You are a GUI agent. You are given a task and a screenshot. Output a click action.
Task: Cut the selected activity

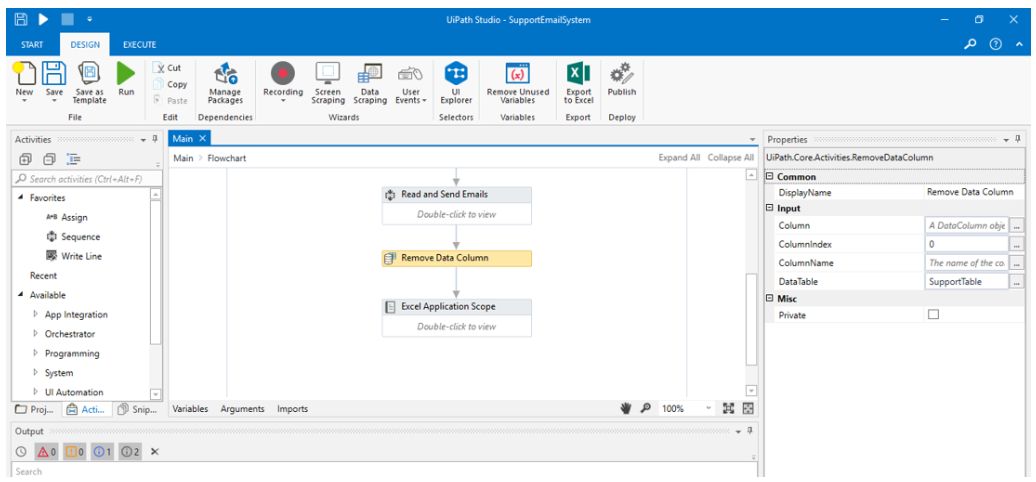[x=166, y=67]
